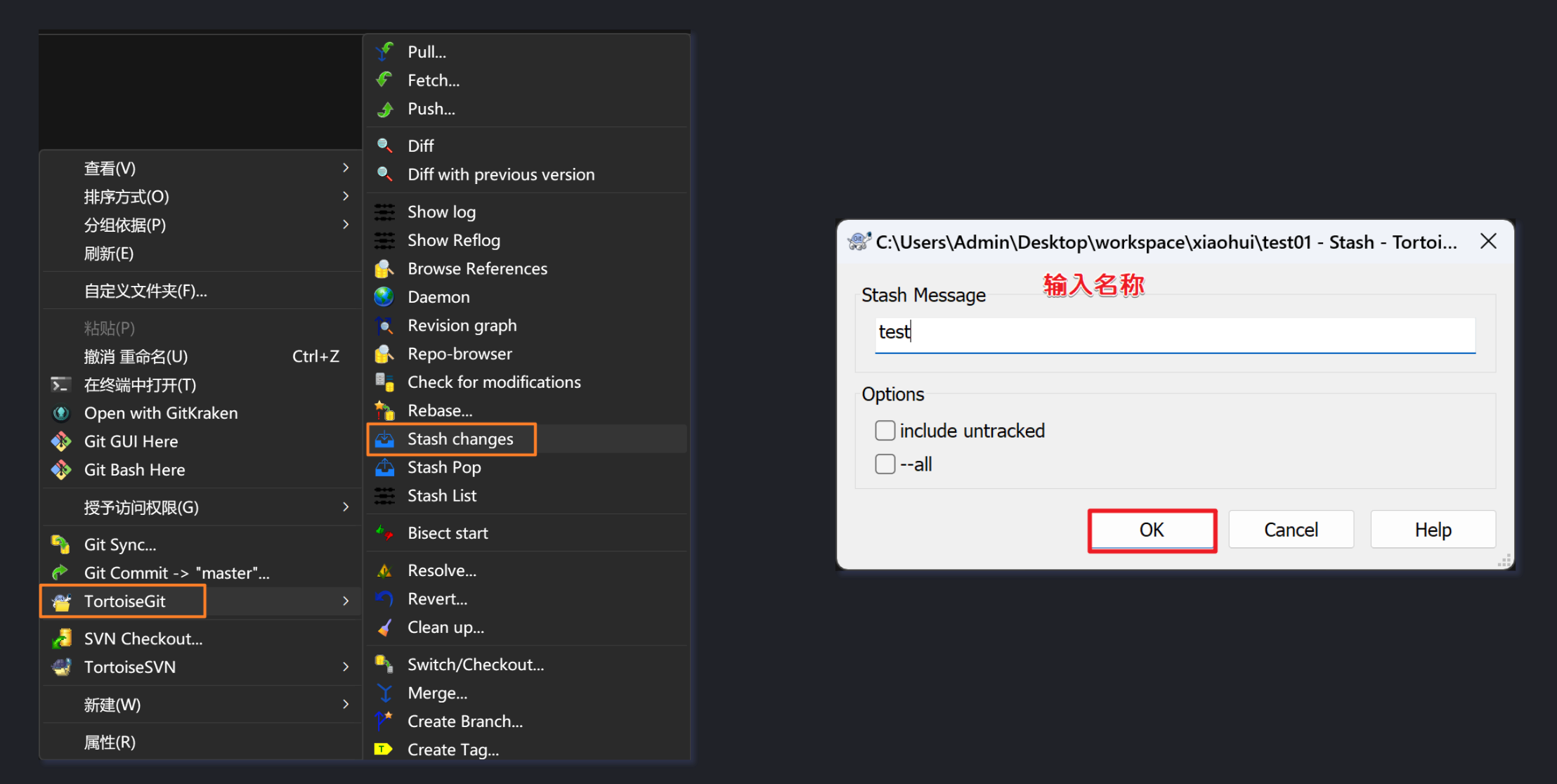Screen dimensions: 1557x784
Task: Click the Clean up broom icon
Action: click(384, 627)
